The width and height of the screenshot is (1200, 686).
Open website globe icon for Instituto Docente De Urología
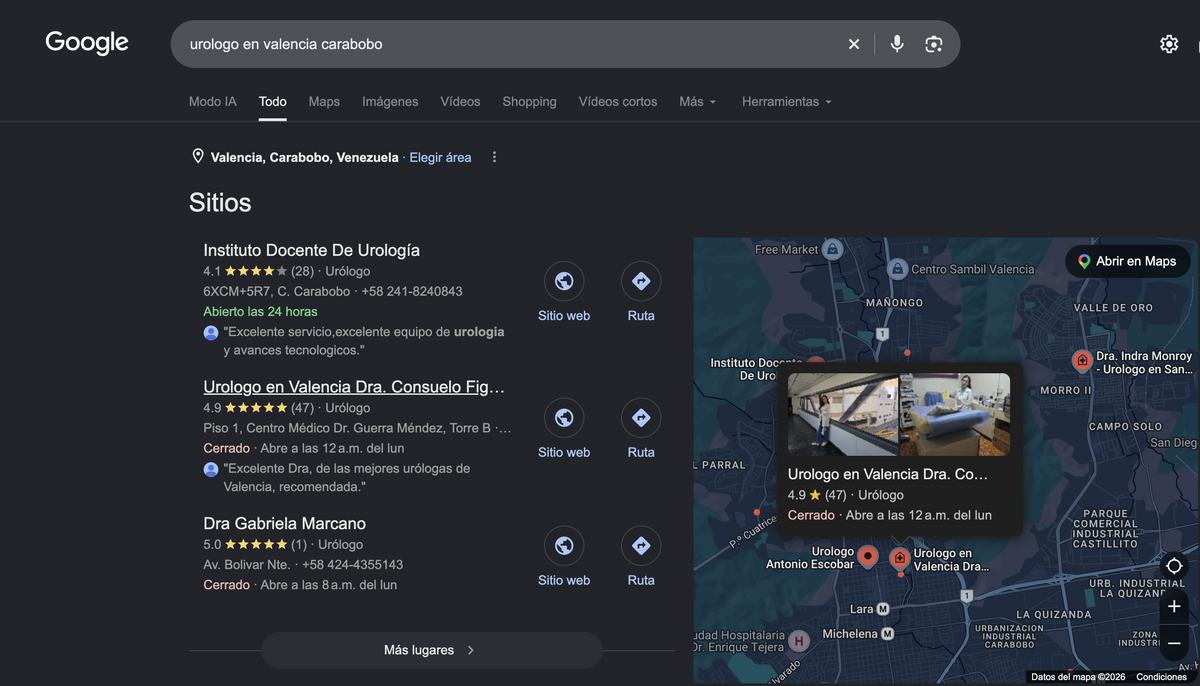click(x=564, y=281)
